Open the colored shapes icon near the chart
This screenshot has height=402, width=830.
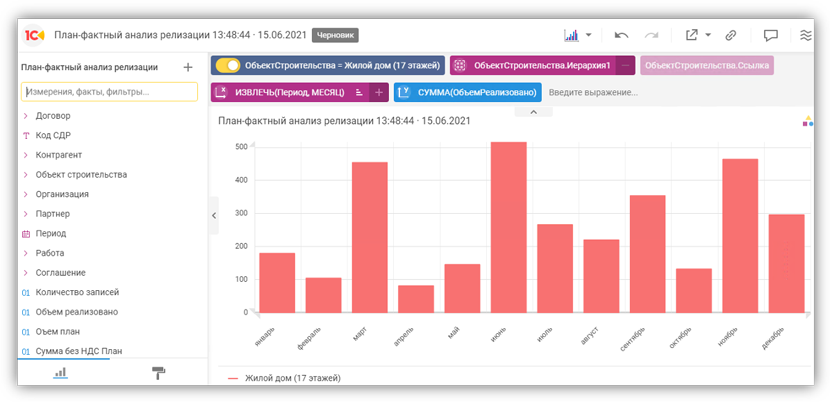click(x=807, y=121)
